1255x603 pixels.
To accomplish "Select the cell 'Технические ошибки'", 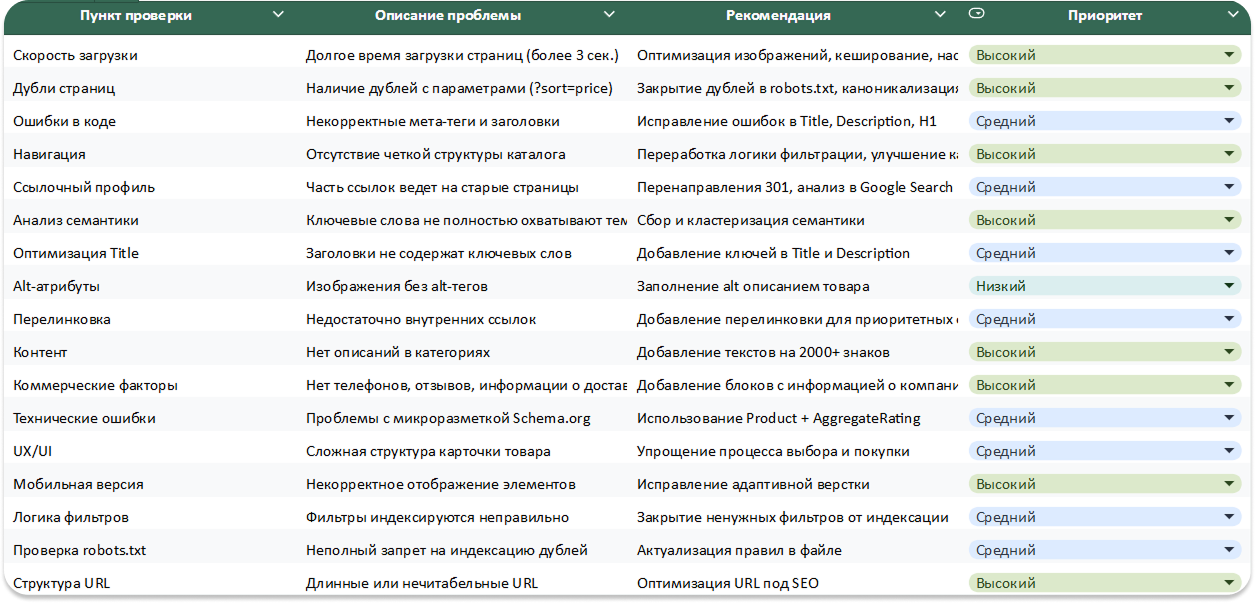I will 84,418.
